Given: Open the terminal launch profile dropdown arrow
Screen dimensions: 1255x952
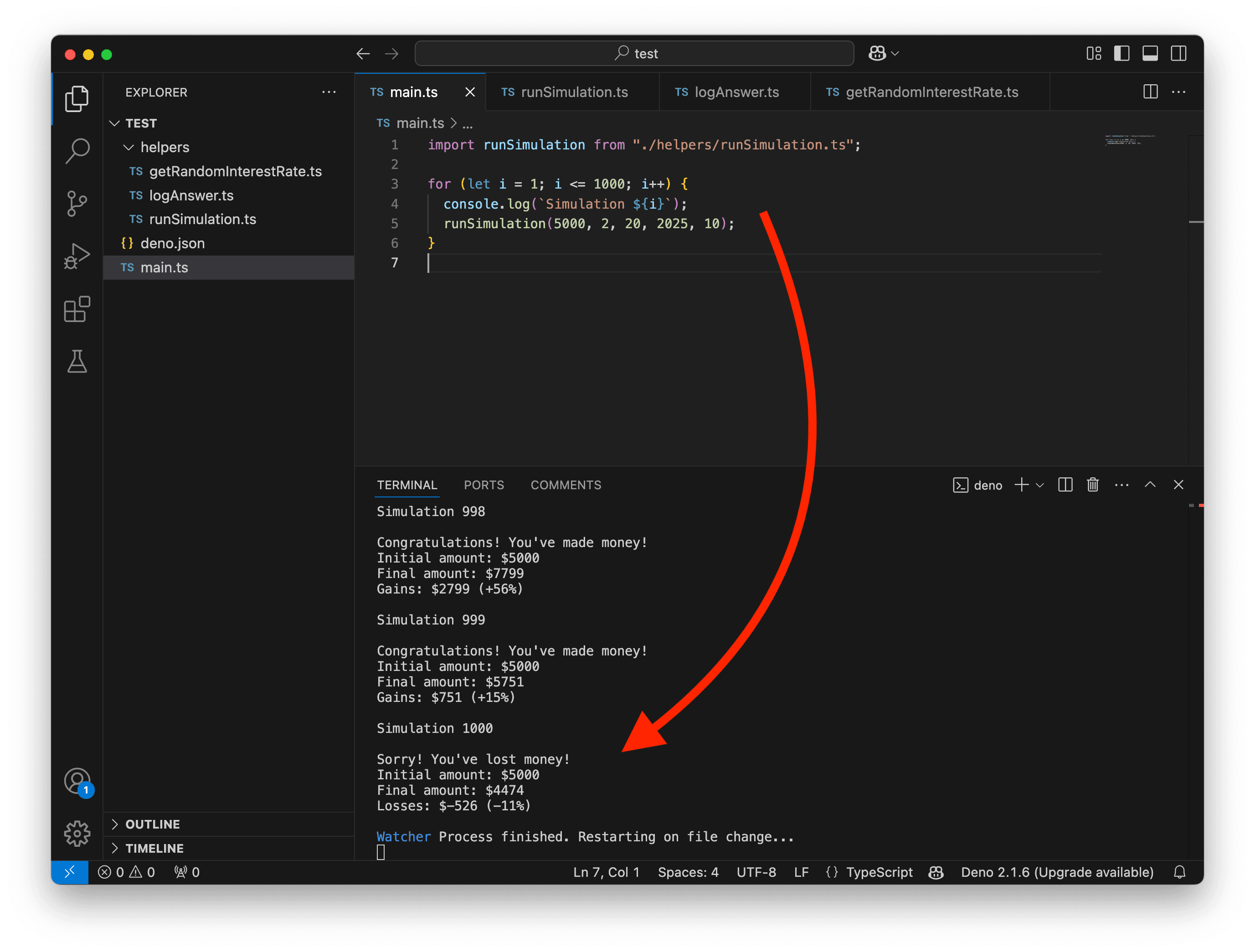Looking at the screenshot, I should pos(1040,486).
